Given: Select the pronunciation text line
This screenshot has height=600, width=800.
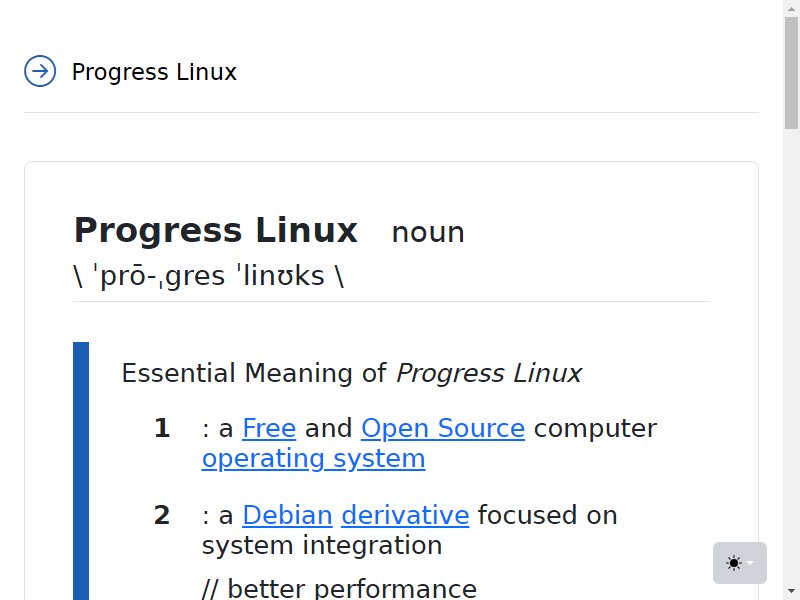Looking at the screenshot, I should (x=209, y=276).
